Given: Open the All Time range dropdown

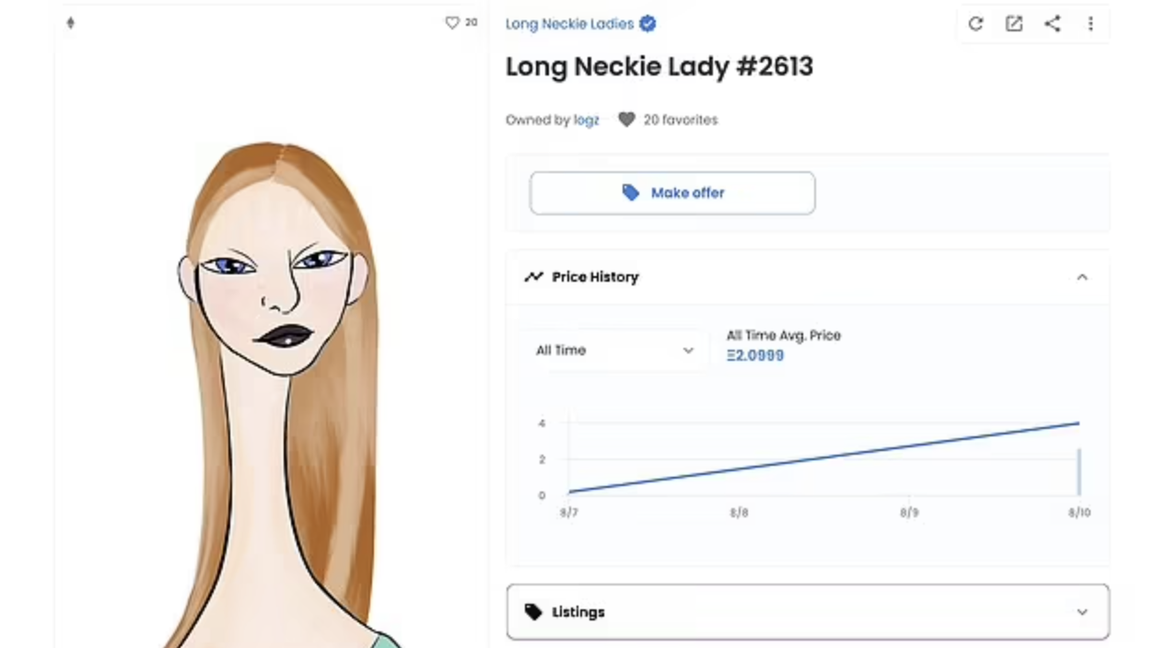Looking at the screenshot, I should click(x=613, y=351).
